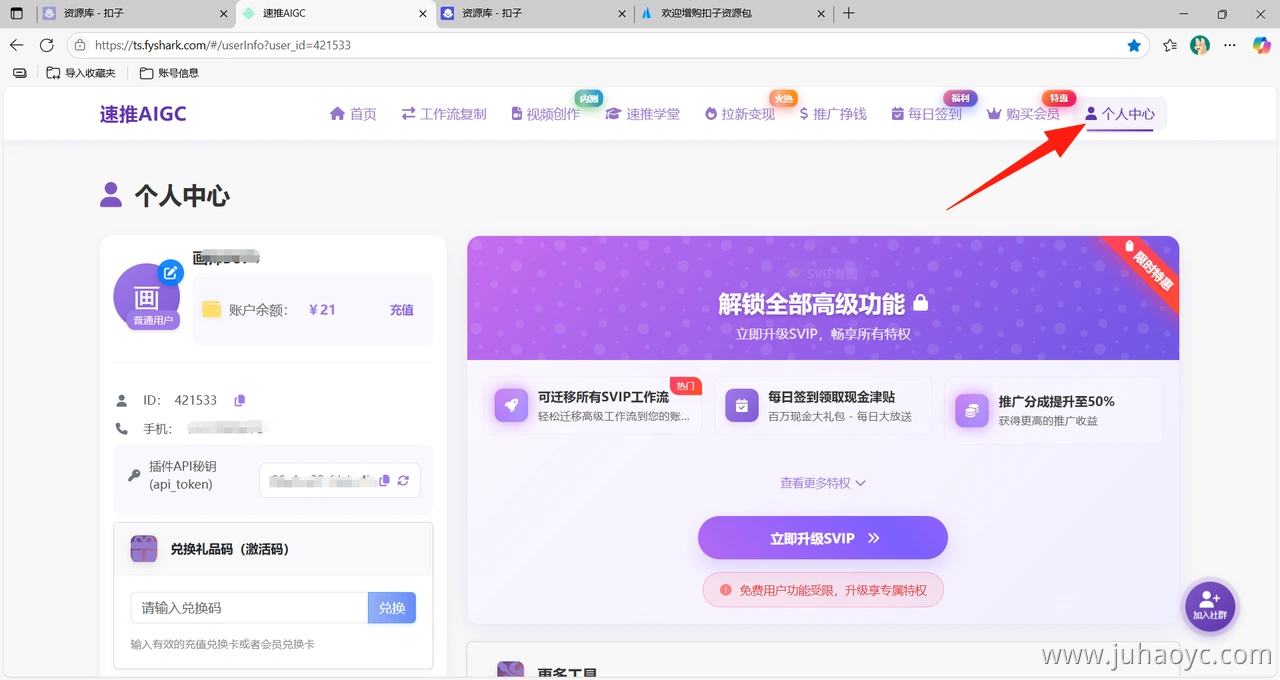Click the yellow wallet icon by 账户余额

coord(211,310)
